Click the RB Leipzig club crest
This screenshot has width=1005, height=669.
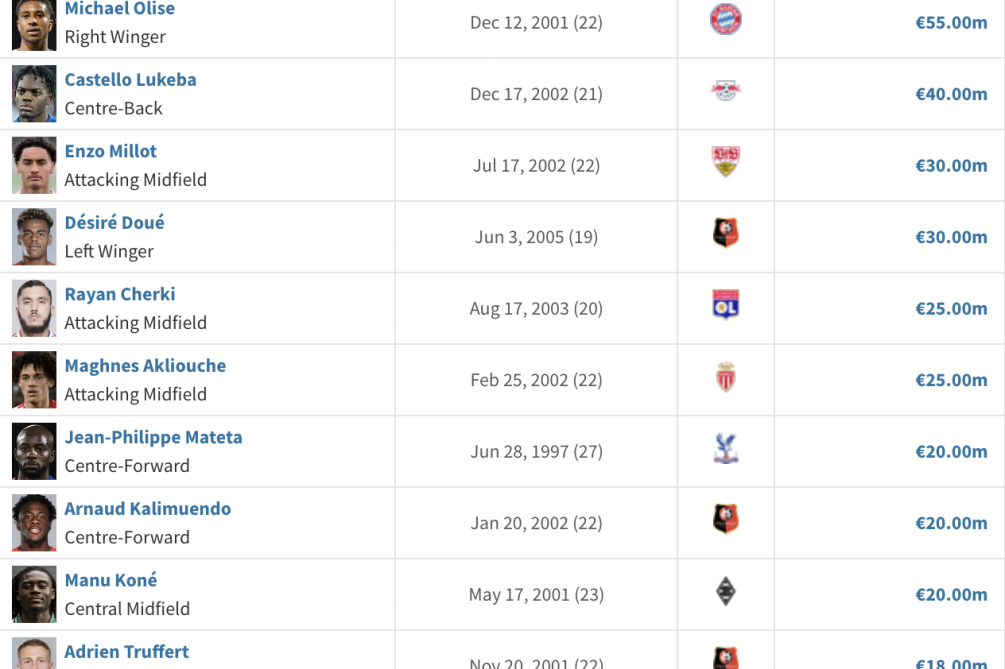(x=726, y=90)
